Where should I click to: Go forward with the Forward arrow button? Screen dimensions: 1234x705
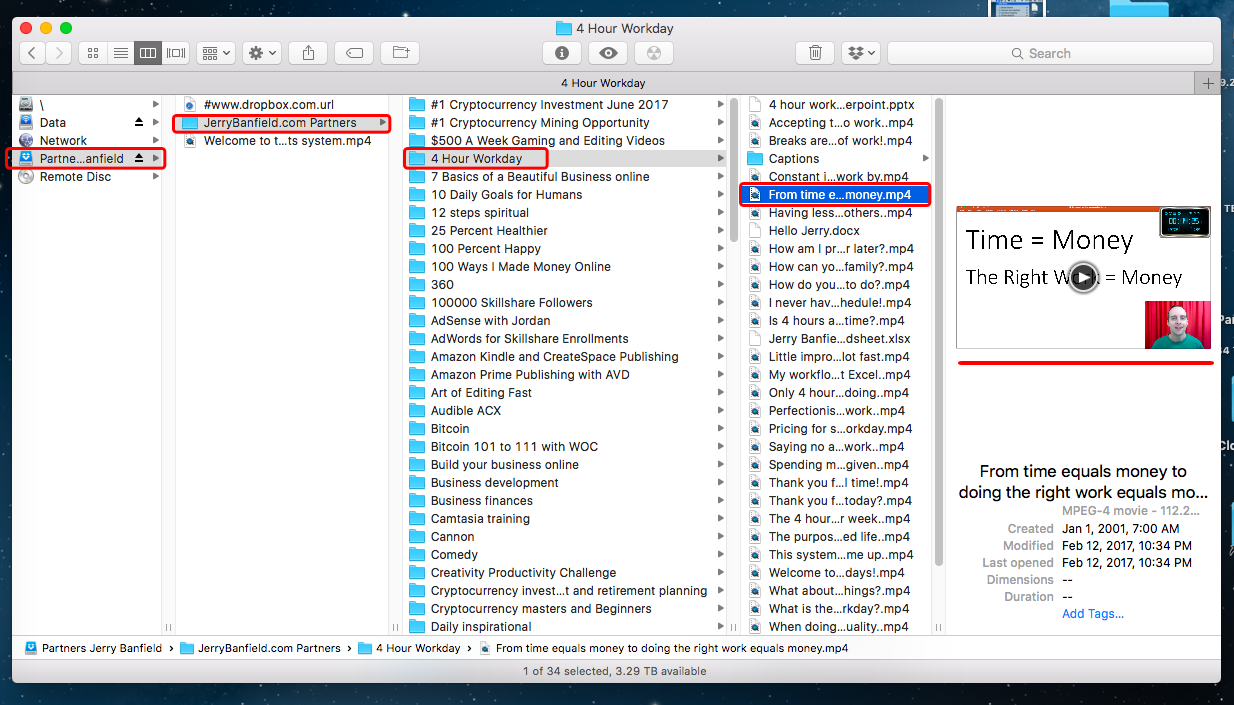[59, 53]
